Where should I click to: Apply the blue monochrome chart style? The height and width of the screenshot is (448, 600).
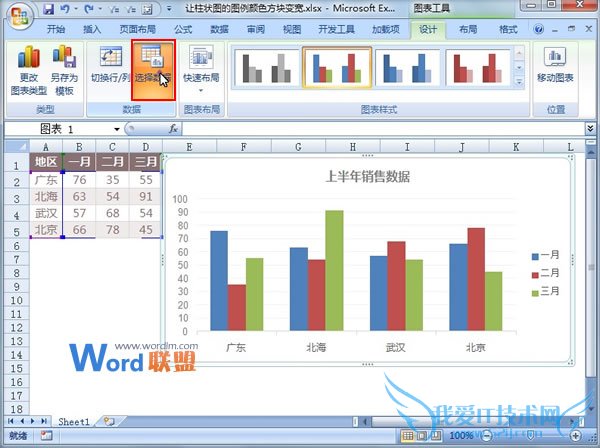407,68
